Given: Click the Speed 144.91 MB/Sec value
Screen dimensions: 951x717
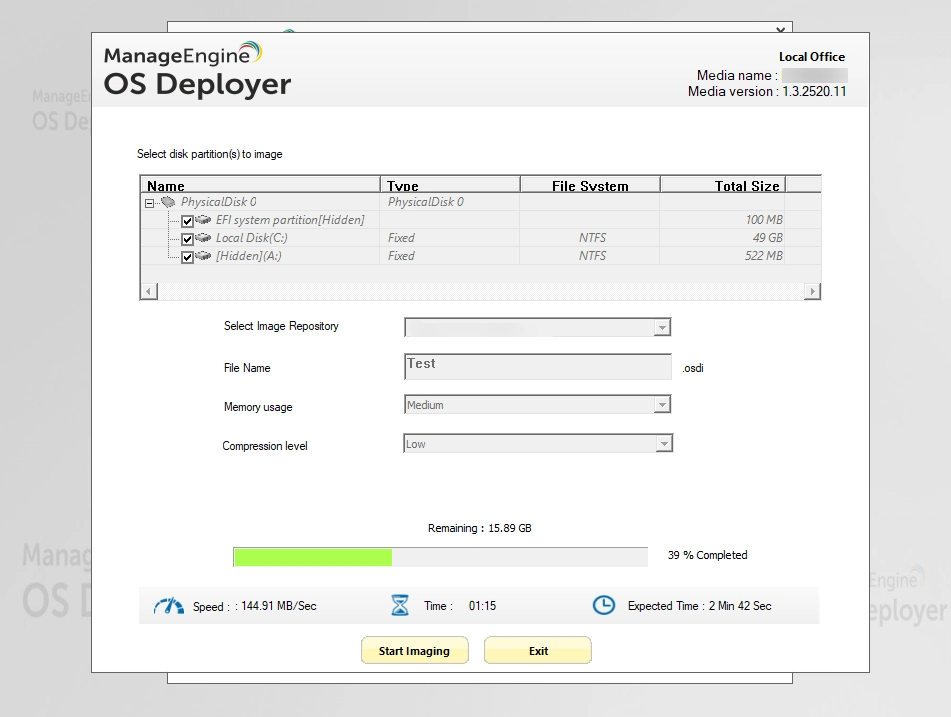Looking at the screenshot, I should click(279, 606).
